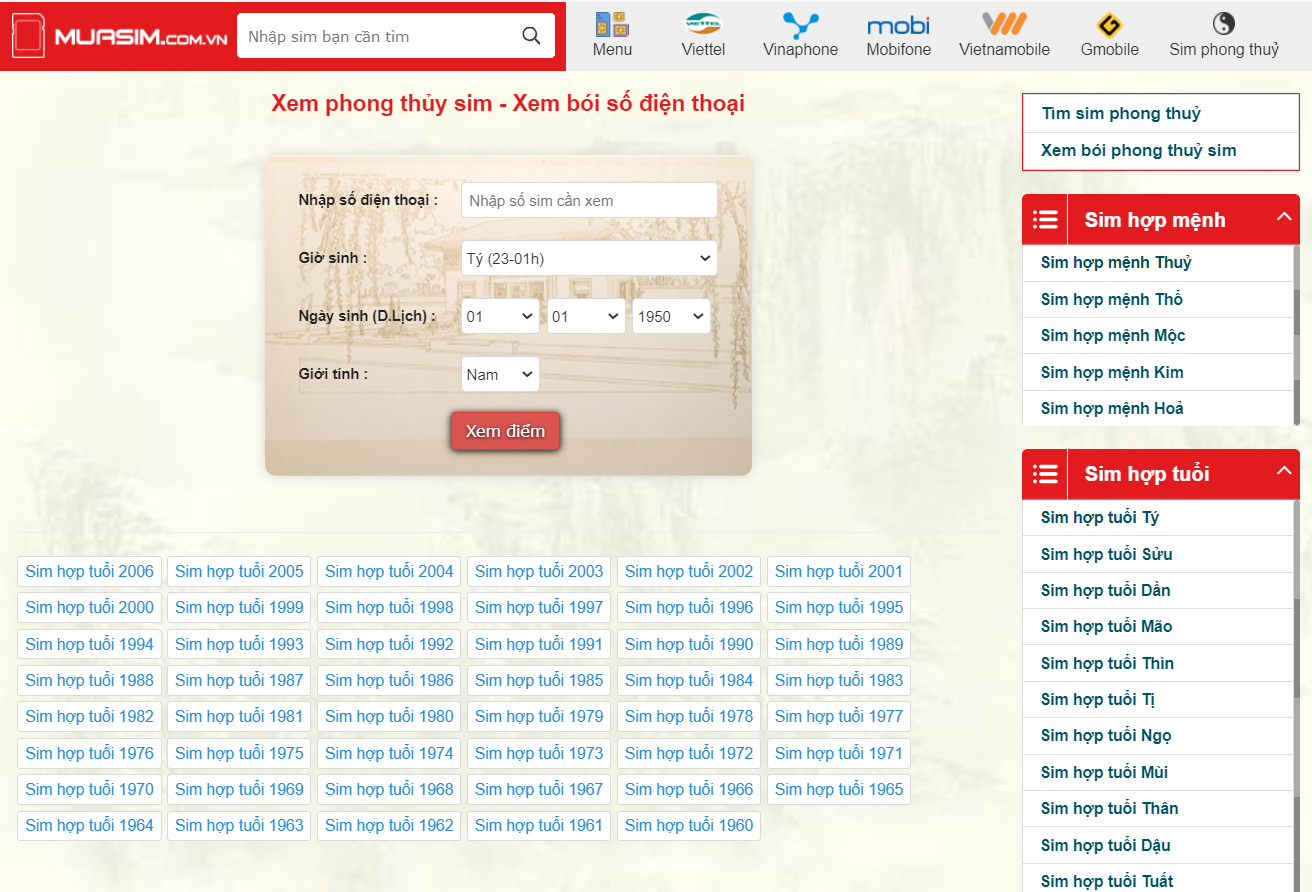Focus the top sim search field
This screenshot has height=892, width=1312.
pos(378,36)
